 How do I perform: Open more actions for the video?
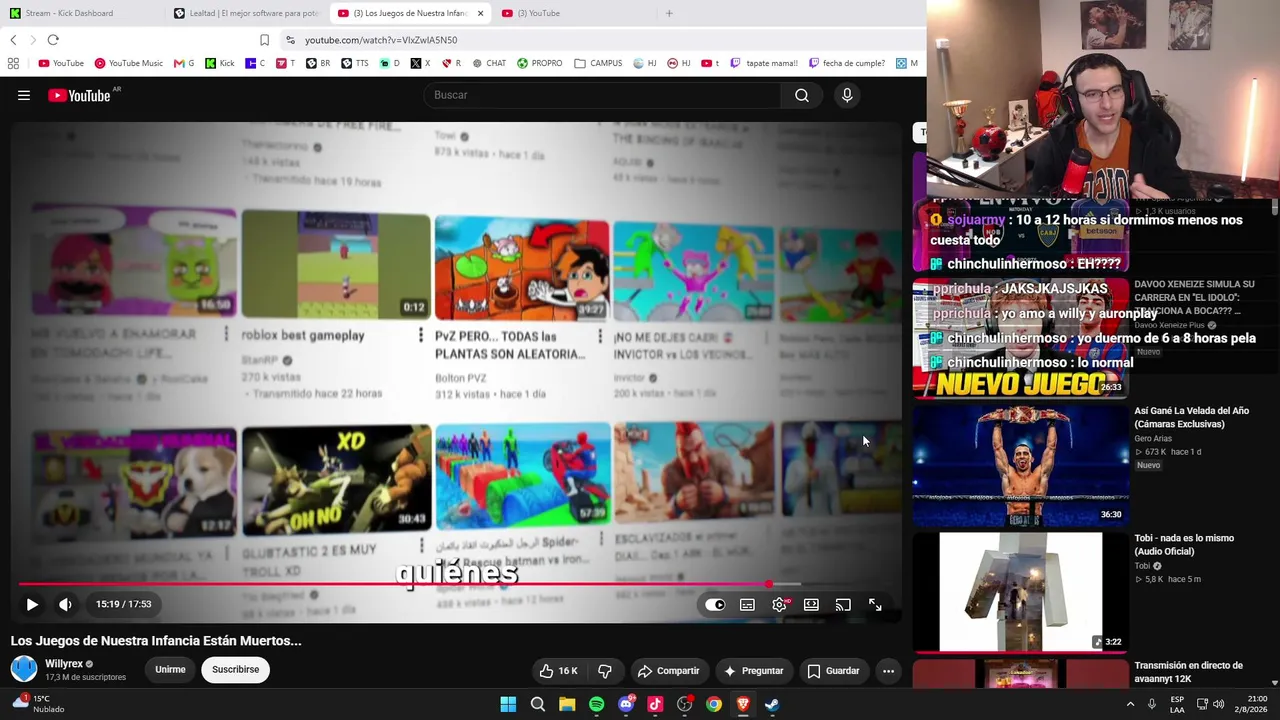click(x=888, y=671)
